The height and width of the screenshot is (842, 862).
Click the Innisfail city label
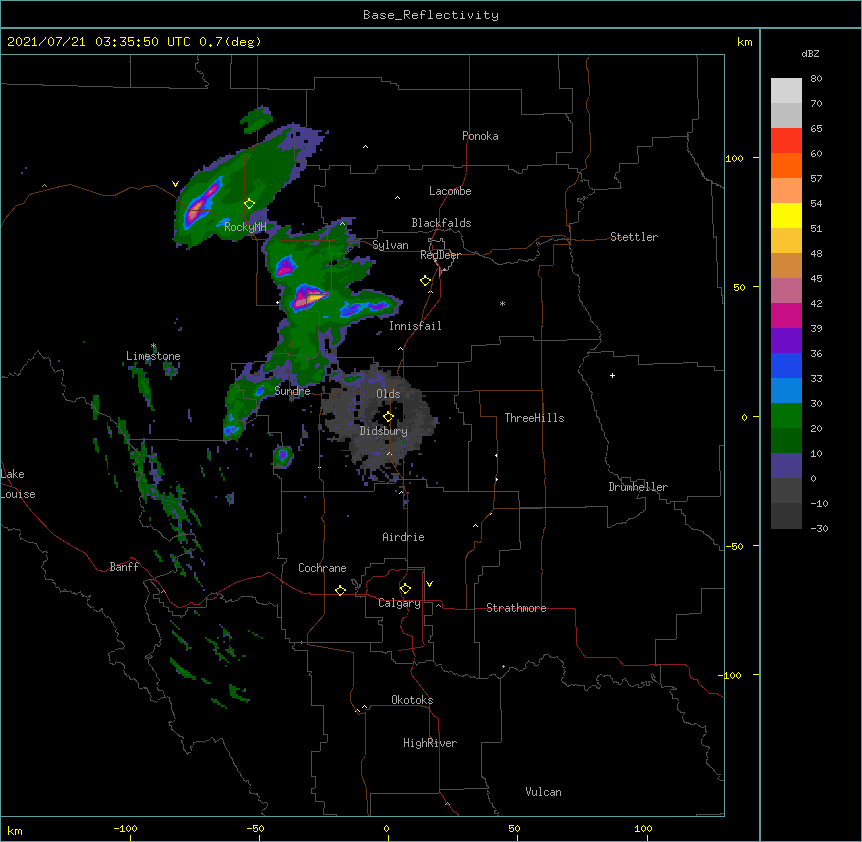point(415,326)
